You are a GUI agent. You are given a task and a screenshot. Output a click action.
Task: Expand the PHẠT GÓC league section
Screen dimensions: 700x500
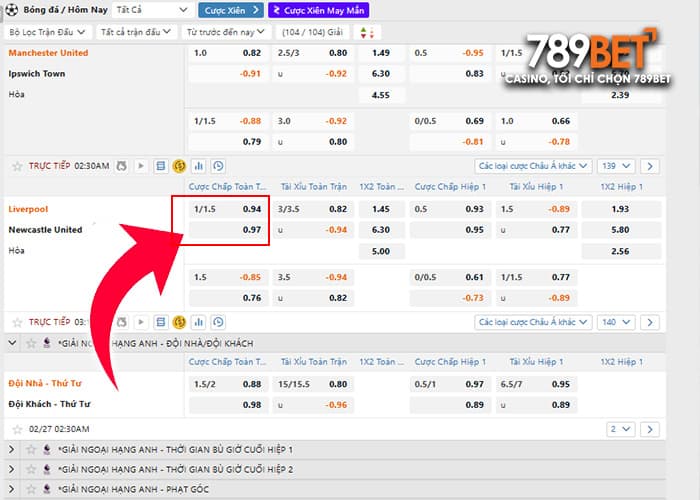coord(12,489)
